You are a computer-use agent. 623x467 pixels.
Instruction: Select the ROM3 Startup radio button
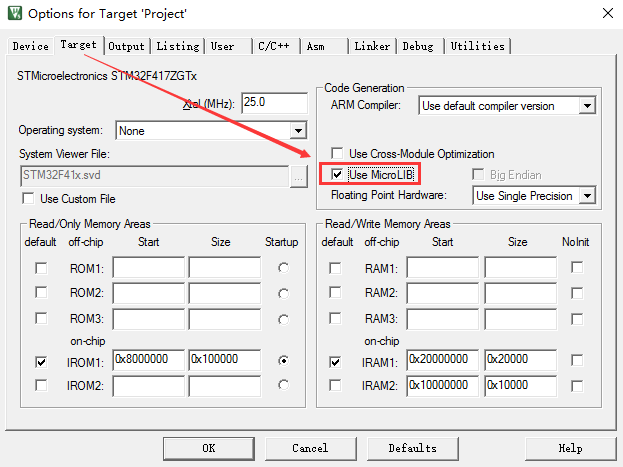point(283,320)
